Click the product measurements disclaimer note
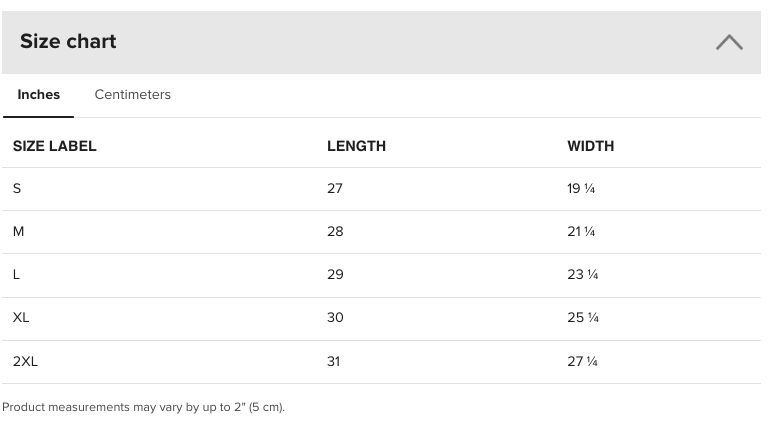Image resolution: width=771 pixels, height=438 pixels. pos(144,407)
